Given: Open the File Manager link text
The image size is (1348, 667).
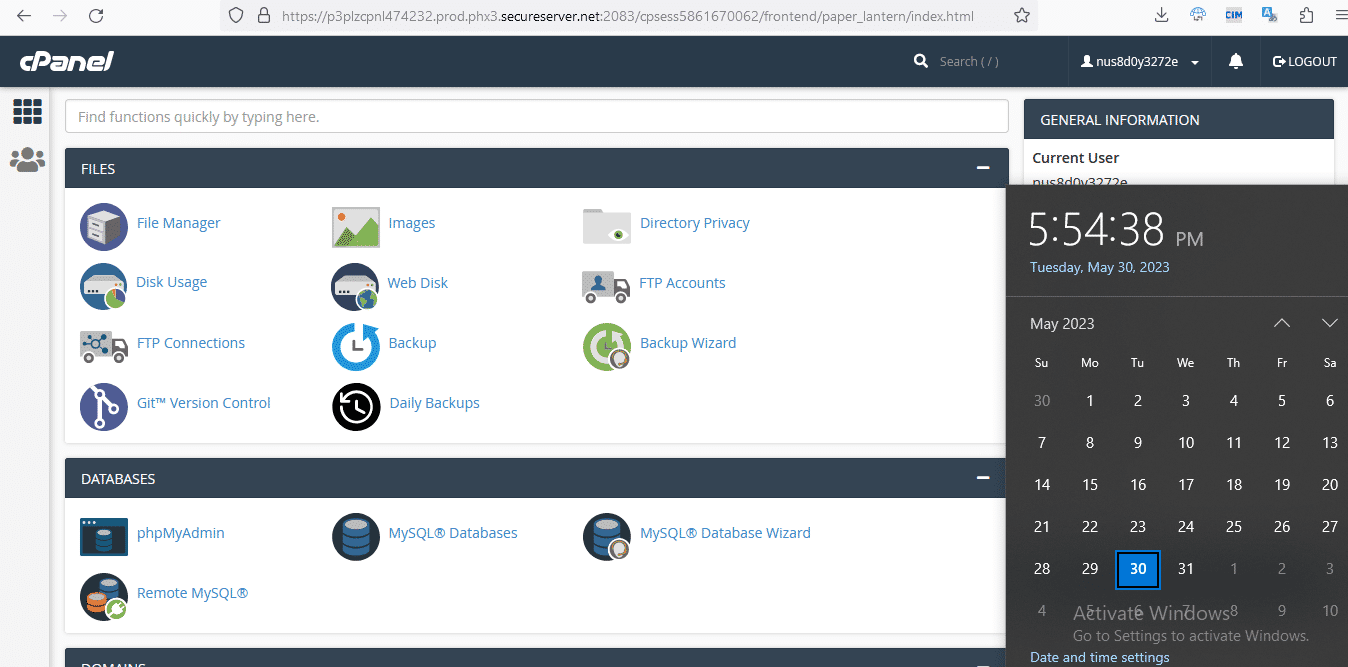Looking at the screenshot, I should click(178, 223).
